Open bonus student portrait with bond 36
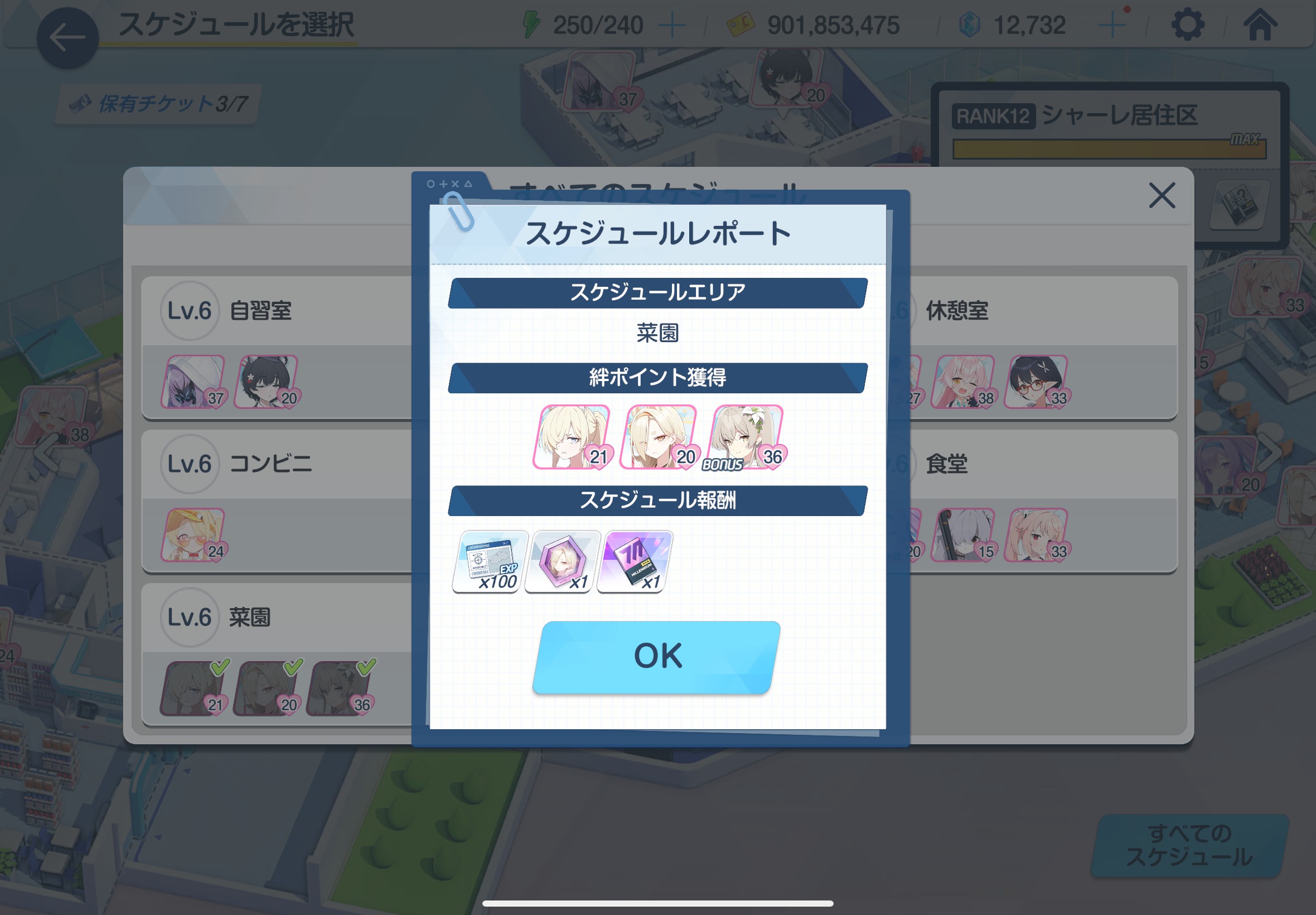Viewport: 1316px width, 915px height. pyautogui.click(x=745, y=437)
